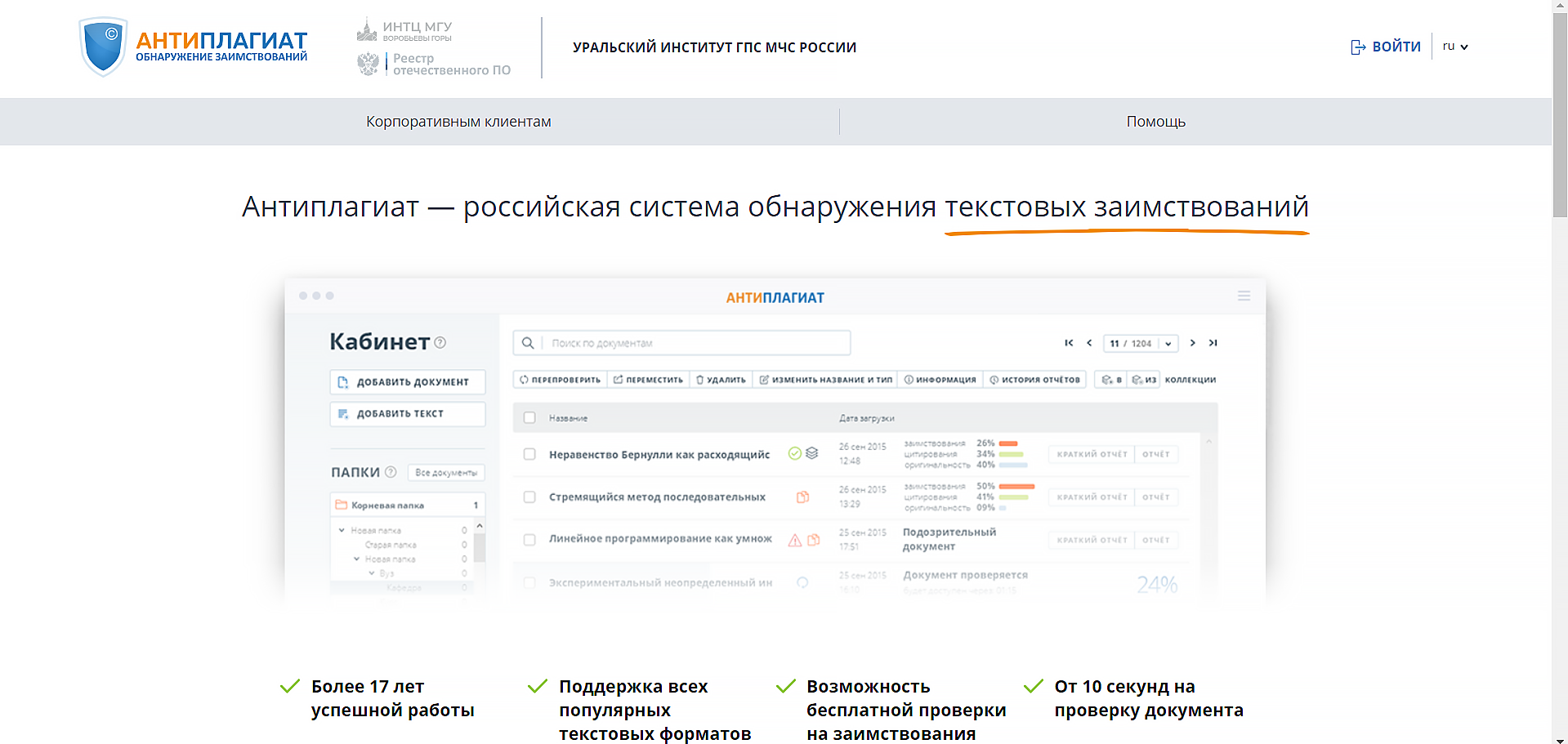The width and height of the screenshot is (1568, 744).
Task: Click the УДАЛИТЬ toolbar button
Action: tap(721, 380)
